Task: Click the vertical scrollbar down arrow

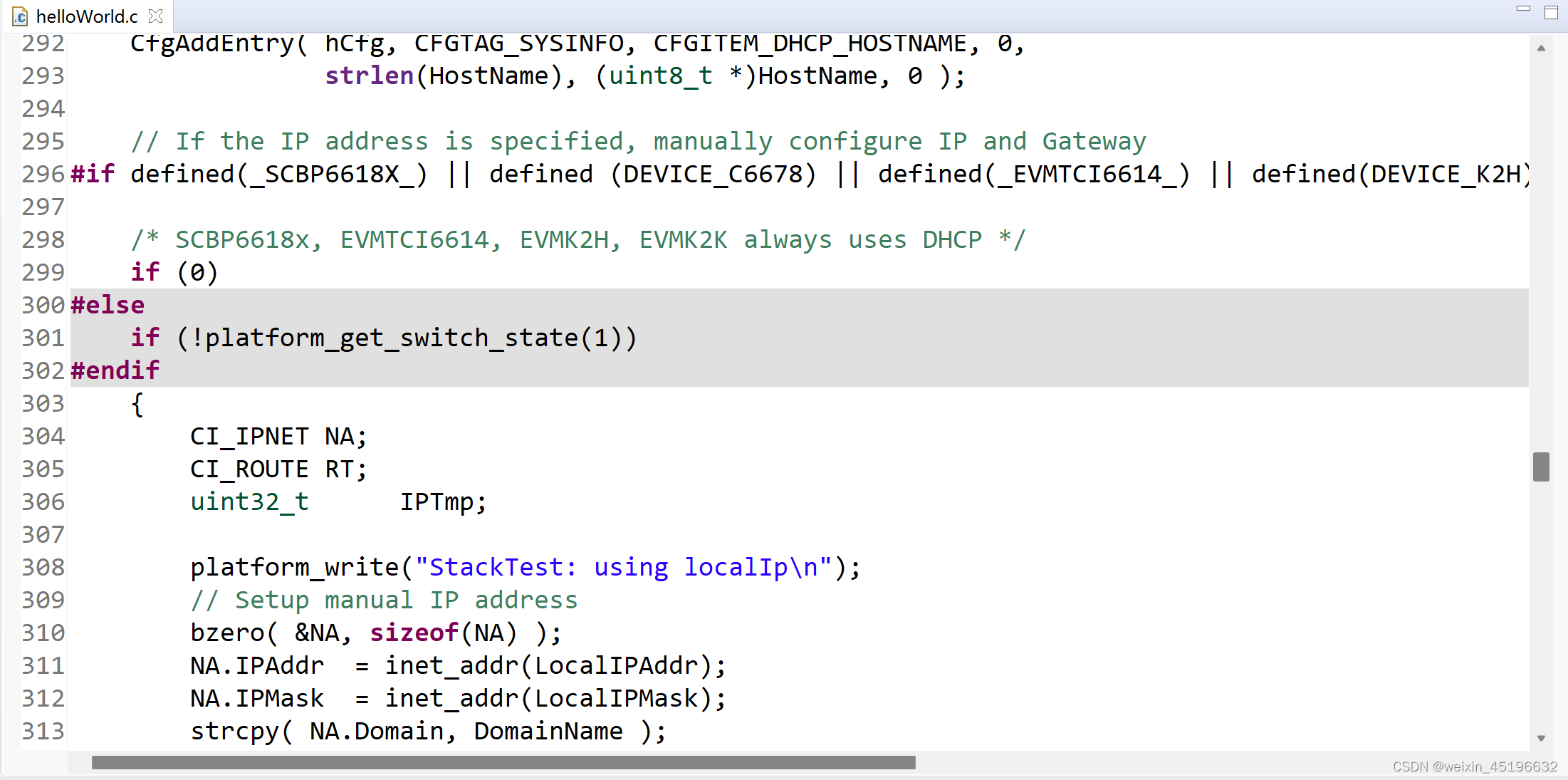Action: coord(1541,738)
